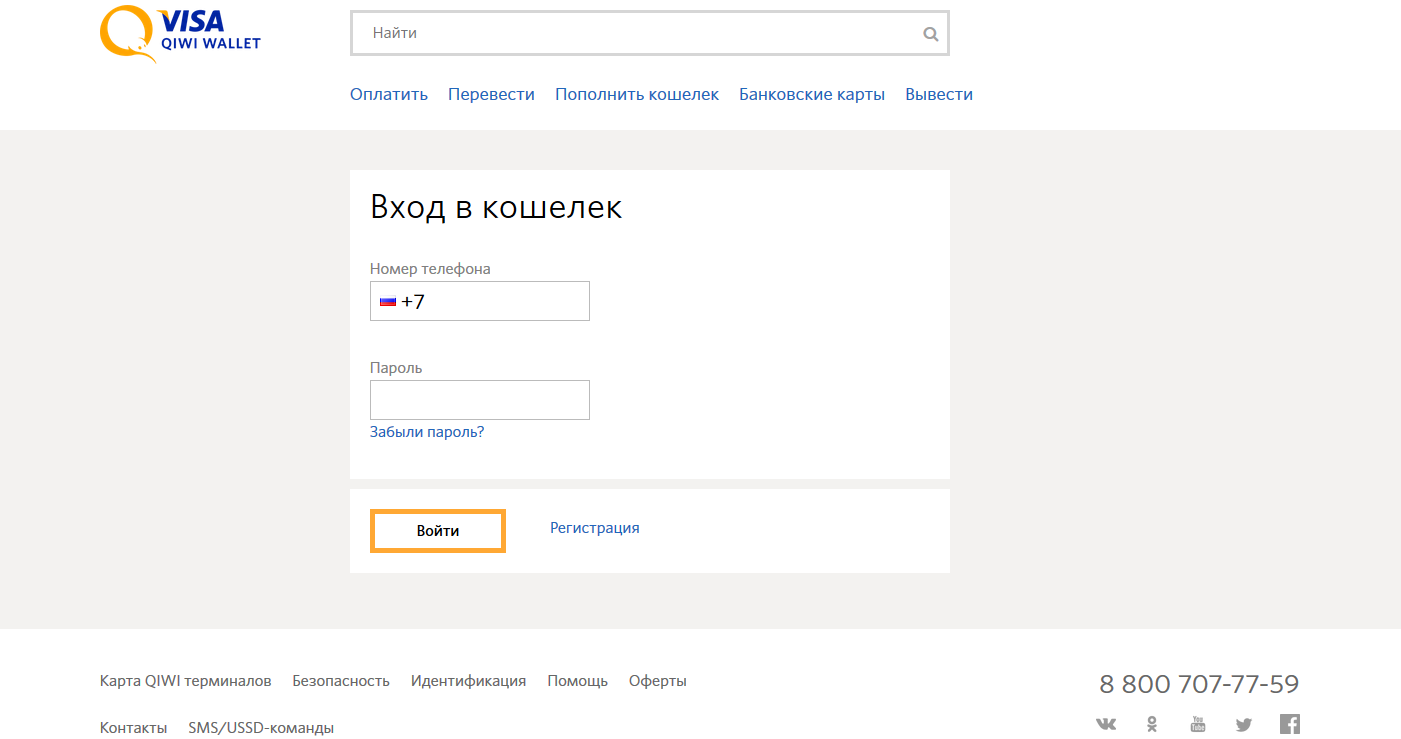The height and width of the screenshot is (739, 1401).
Task: Open Пополнить кошелек in the navigation
Action: [x=637, y=94]
